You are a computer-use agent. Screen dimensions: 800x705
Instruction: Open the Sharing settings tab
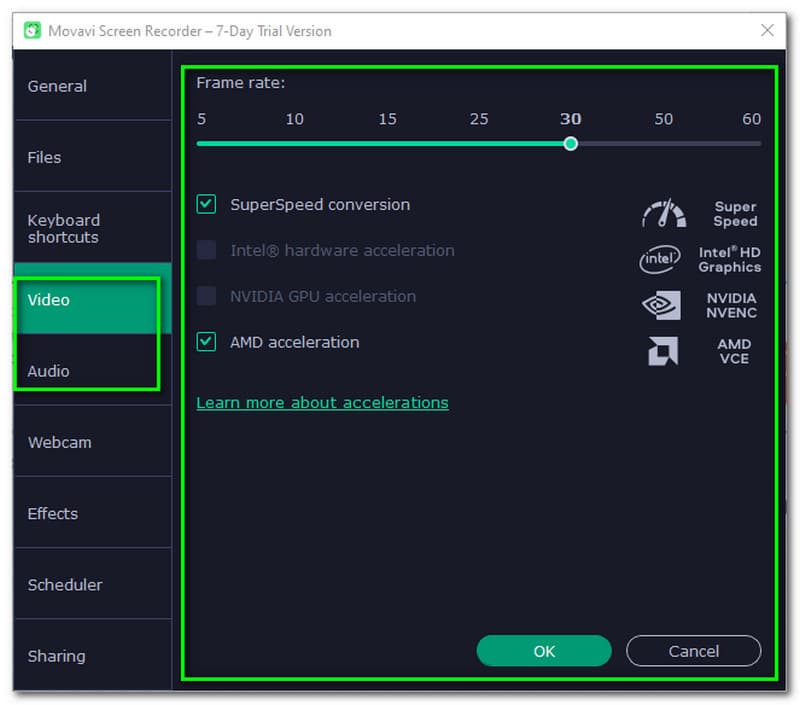point(92,656)
